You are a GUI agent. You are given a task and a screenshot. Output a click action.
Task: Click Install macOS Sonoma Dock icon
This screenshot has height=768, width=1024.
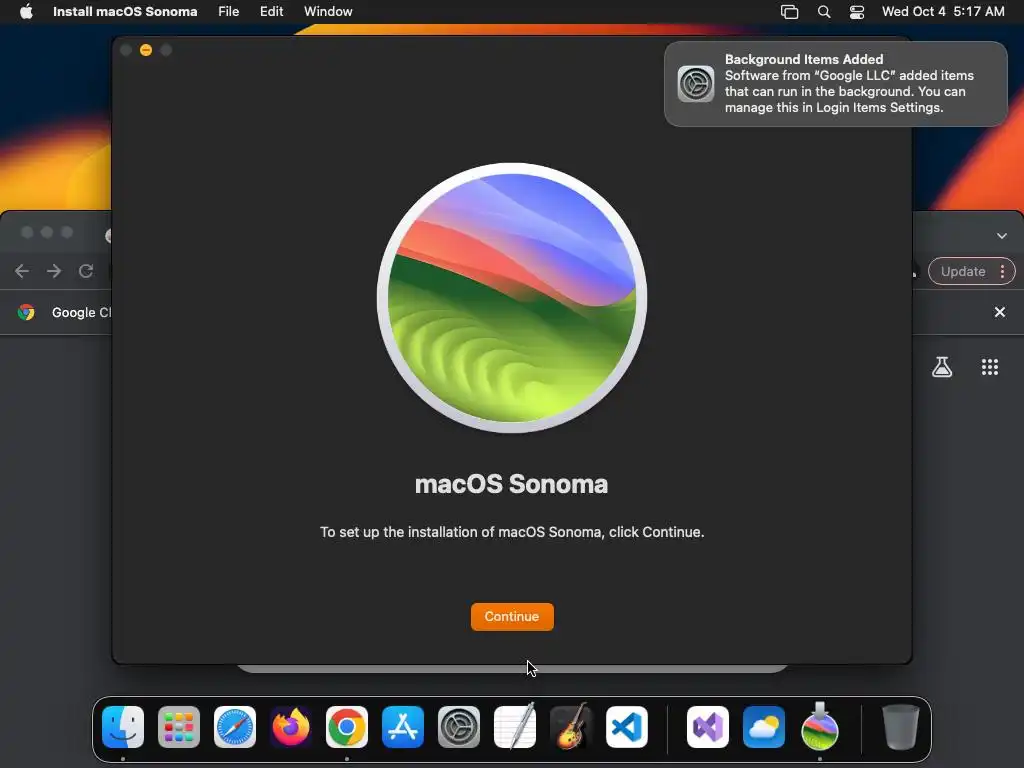pos(820,726)
